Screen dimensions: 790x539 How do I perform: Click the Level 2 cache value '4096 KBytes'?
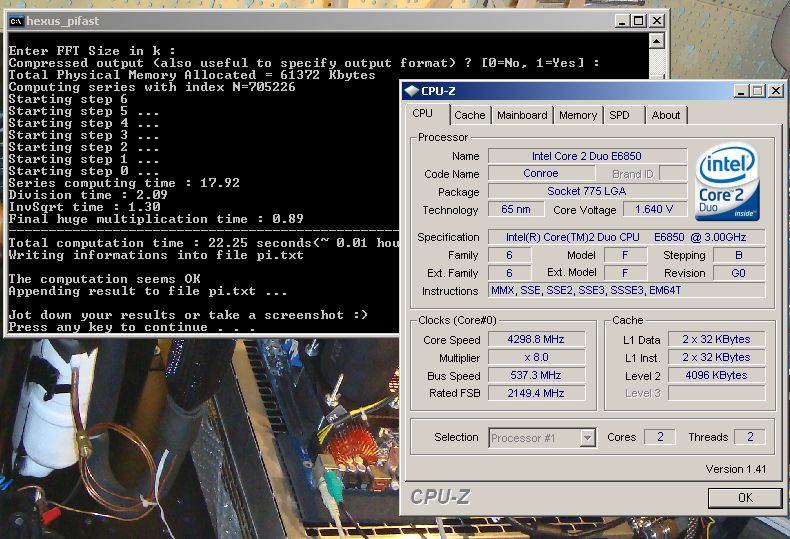coord(716,375)
